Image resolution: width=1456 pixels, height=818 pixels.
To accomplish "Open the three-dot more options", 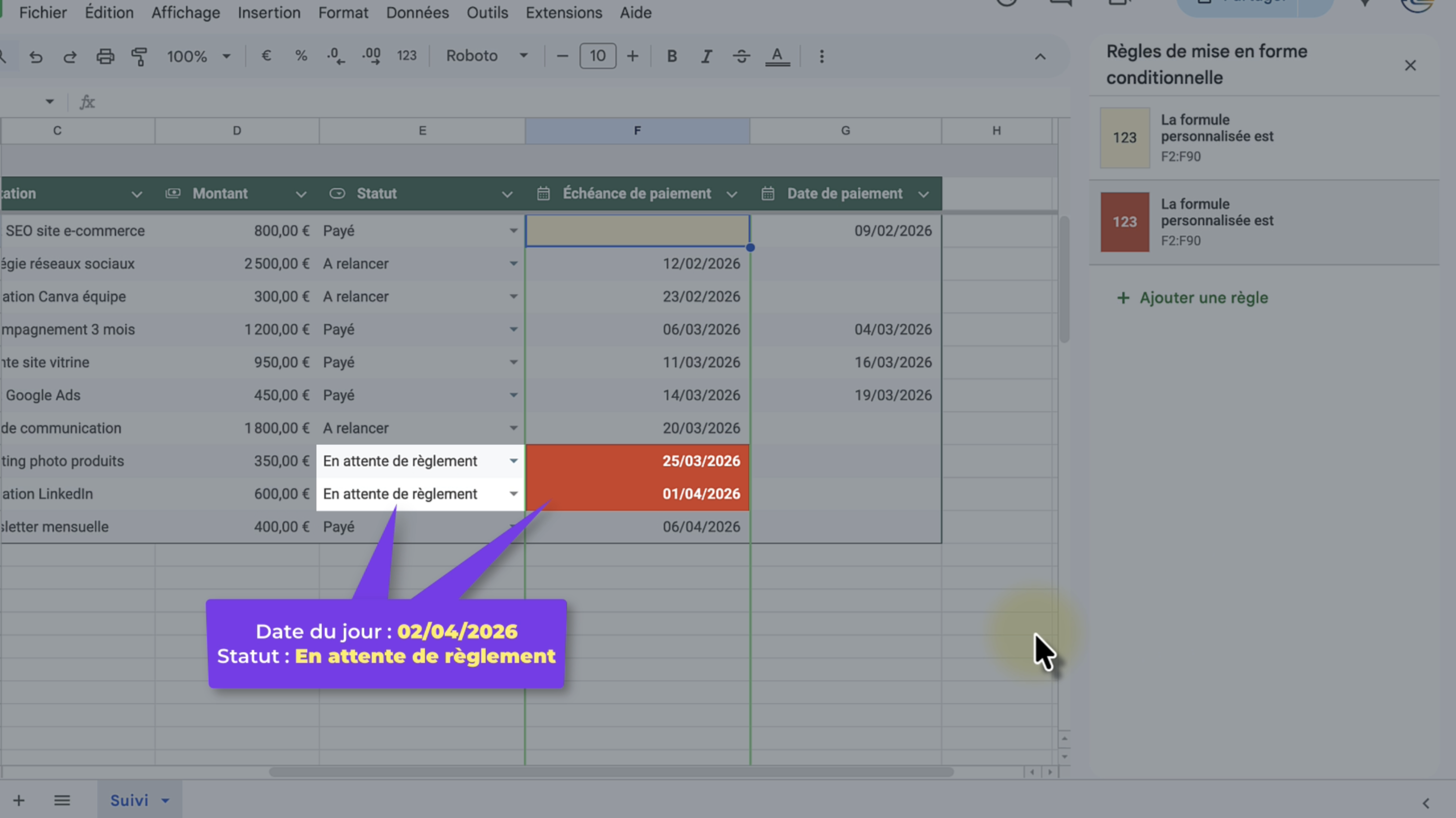I will click(822, 56).
